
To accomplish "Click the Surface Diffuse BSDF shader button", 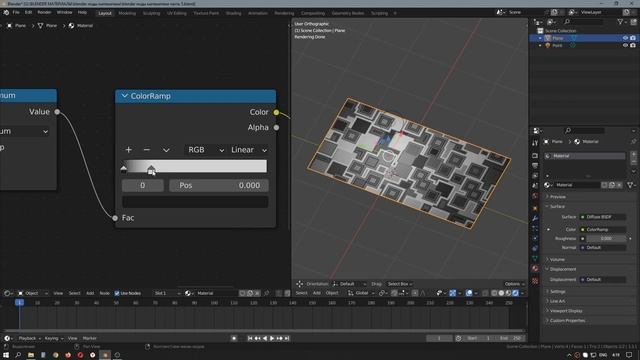I will (603, 217).
